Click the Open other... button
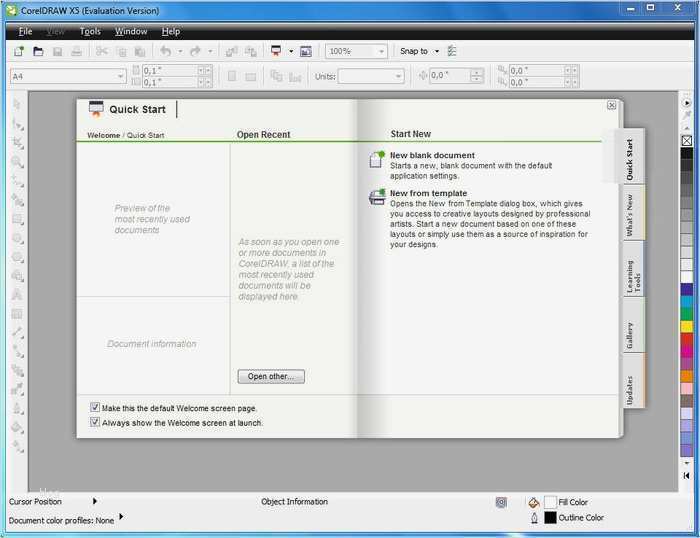 [271, 376]
